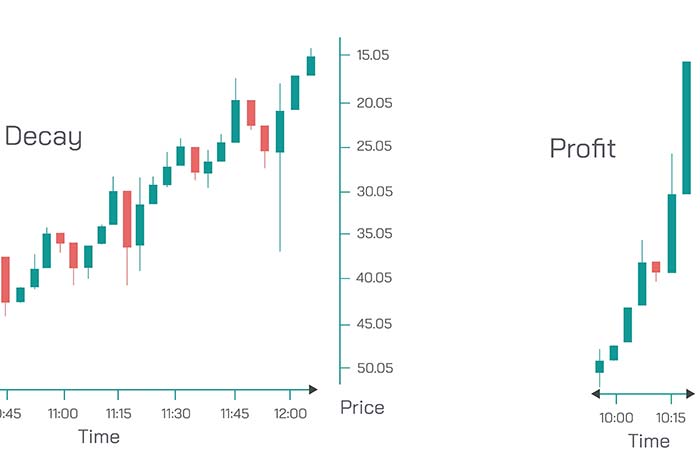Select the large red candle above 11:15

pos(127,219)
